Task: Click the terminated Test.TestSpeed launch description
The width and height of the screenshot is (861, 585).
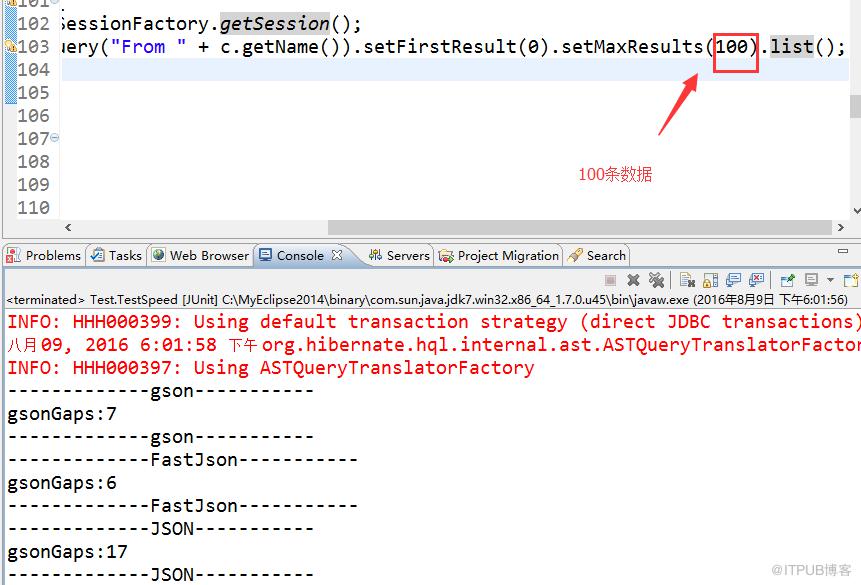Action: coord(427,300)
